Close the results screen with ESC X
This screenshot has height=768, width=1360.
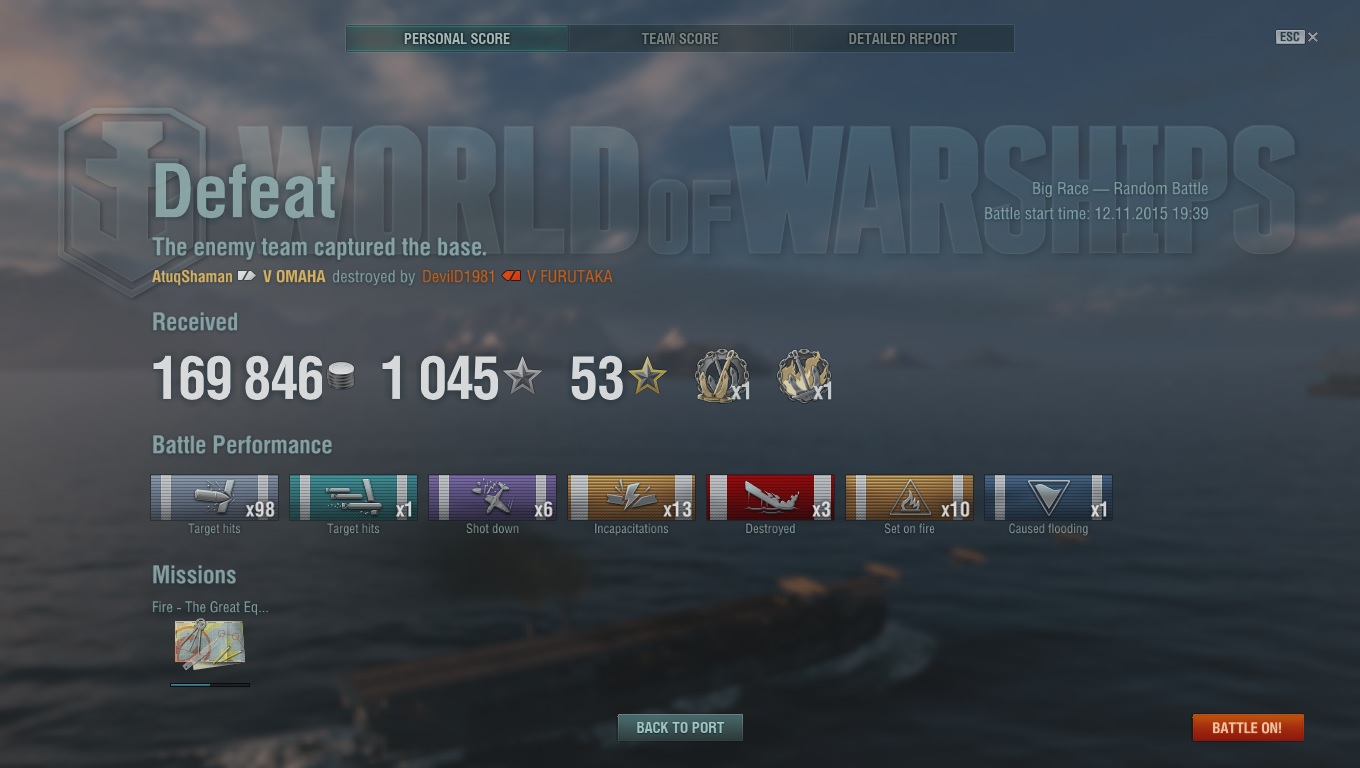(x=1297, y=37)
